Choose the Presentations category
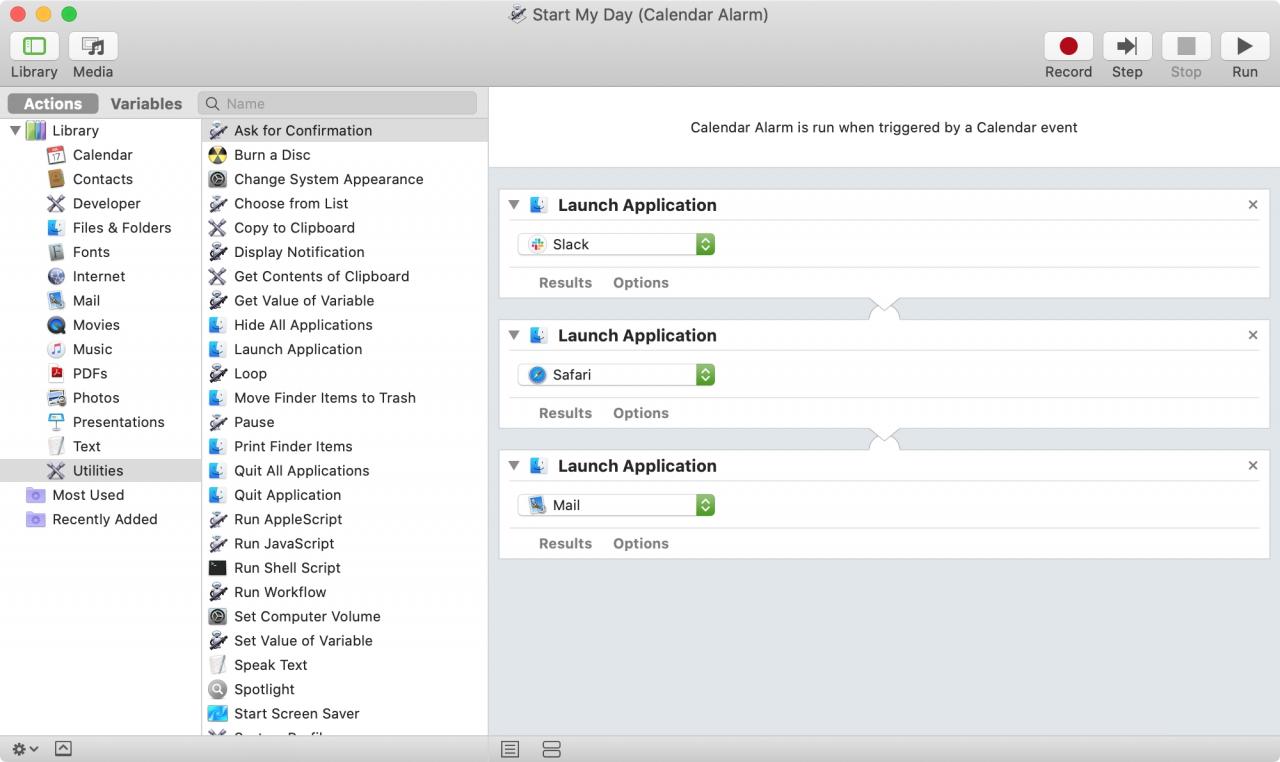Image resolution: width=1280 pixels, height=762 pixels. coord(100,422)
